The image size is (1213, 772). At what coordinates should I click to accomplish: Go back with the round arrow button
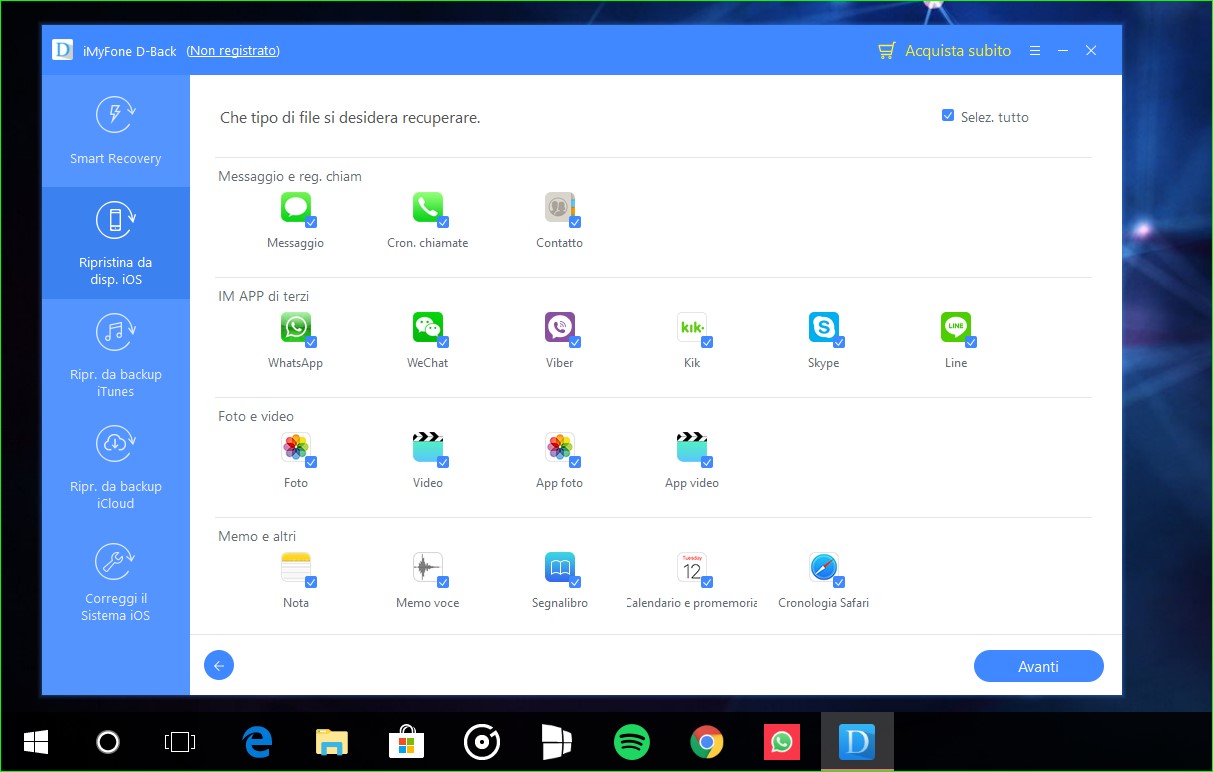point(219,666)
